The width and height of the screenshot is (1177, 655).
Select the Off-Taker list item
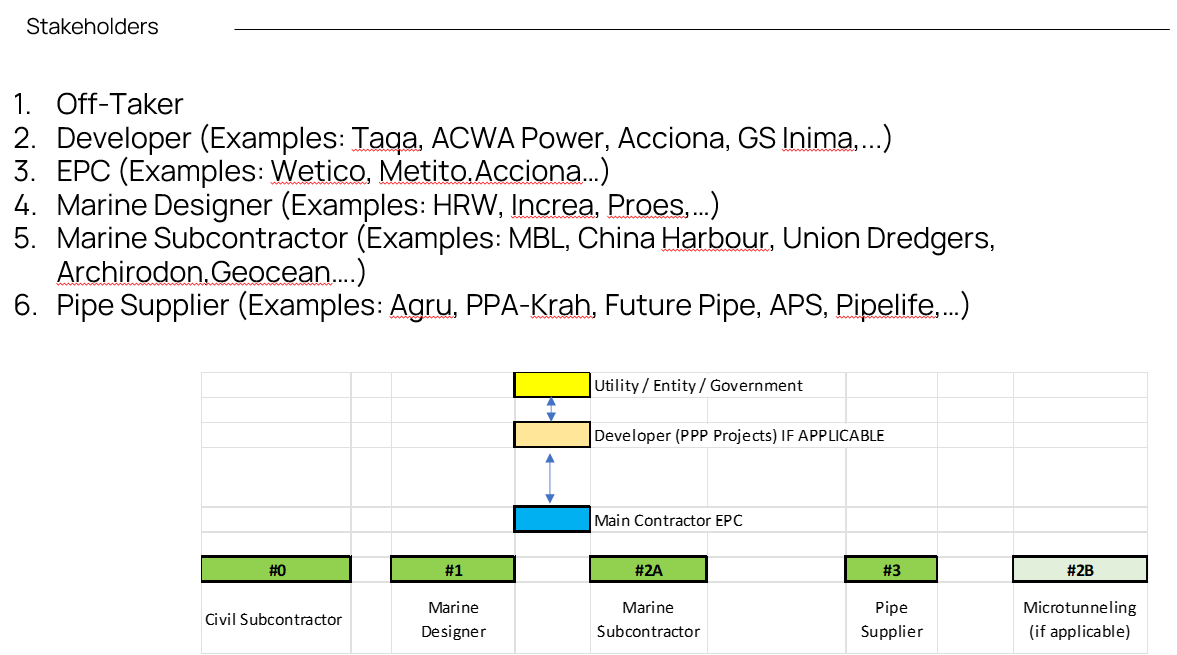(119, 104)
